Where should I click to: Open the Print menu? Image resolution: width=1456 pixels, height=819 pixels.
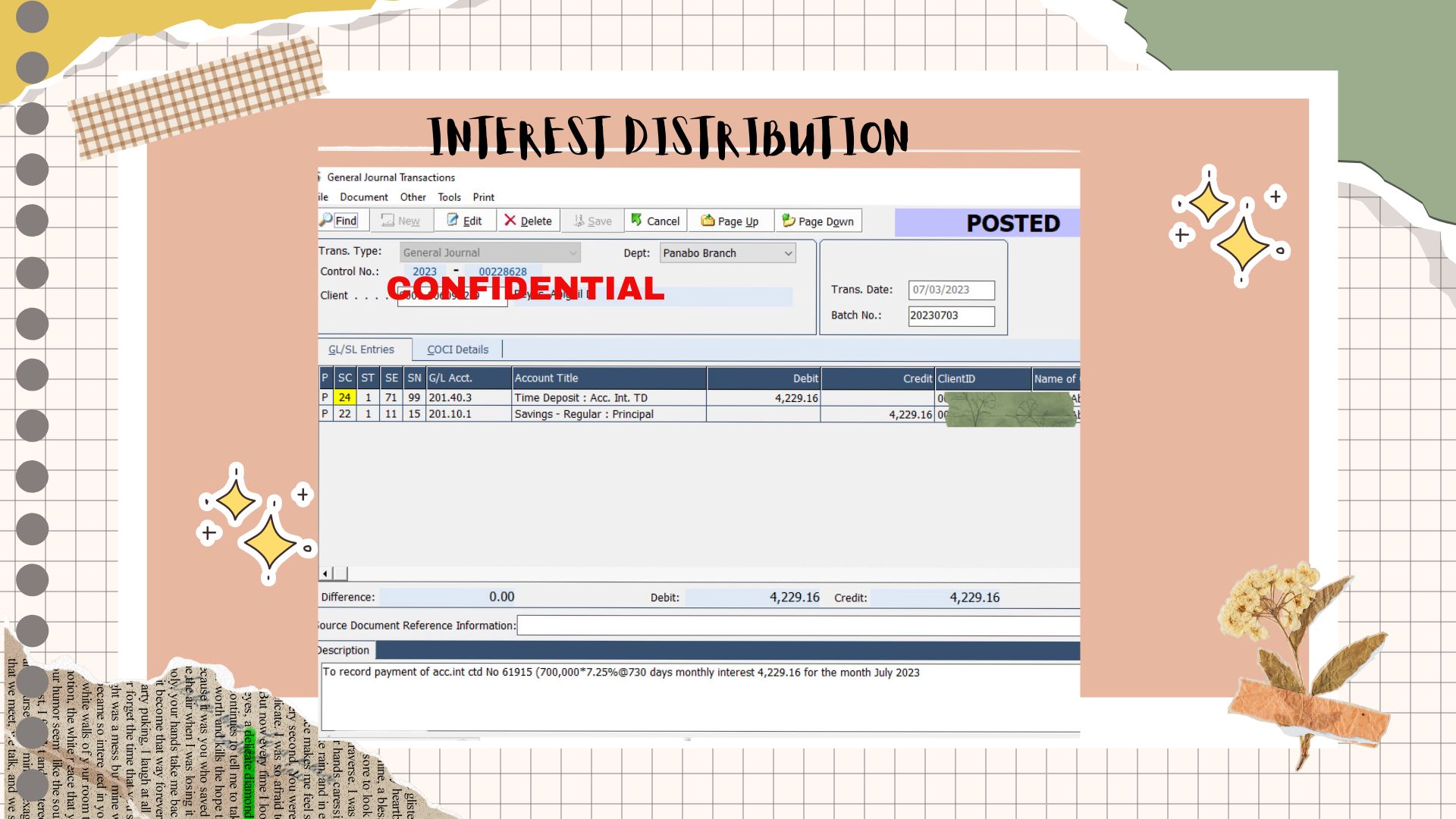point(483,197)
